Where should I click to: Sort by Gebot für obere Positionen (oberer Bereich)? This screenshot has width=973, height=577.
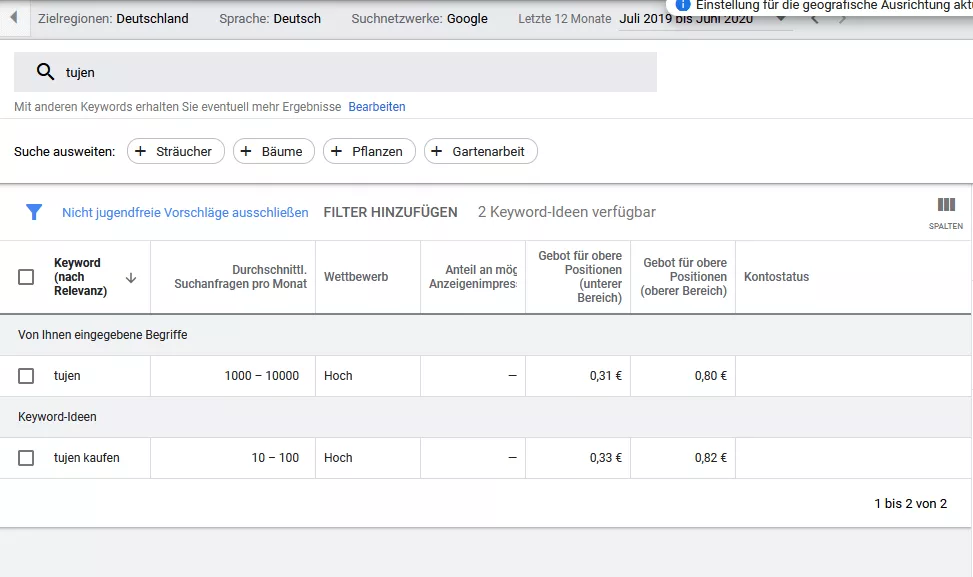[x=683, y=277]
